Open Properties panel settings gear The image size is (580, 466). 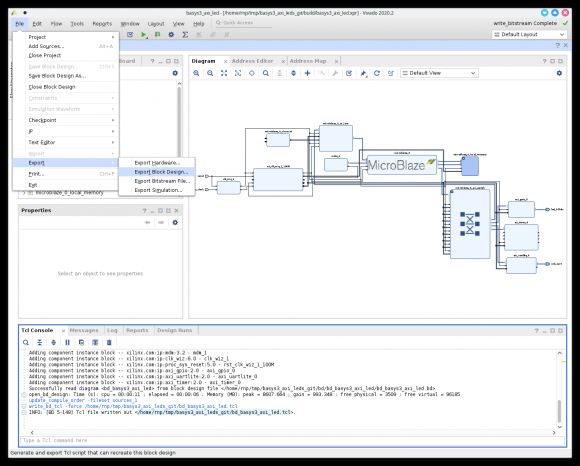(x=175, y=222)
